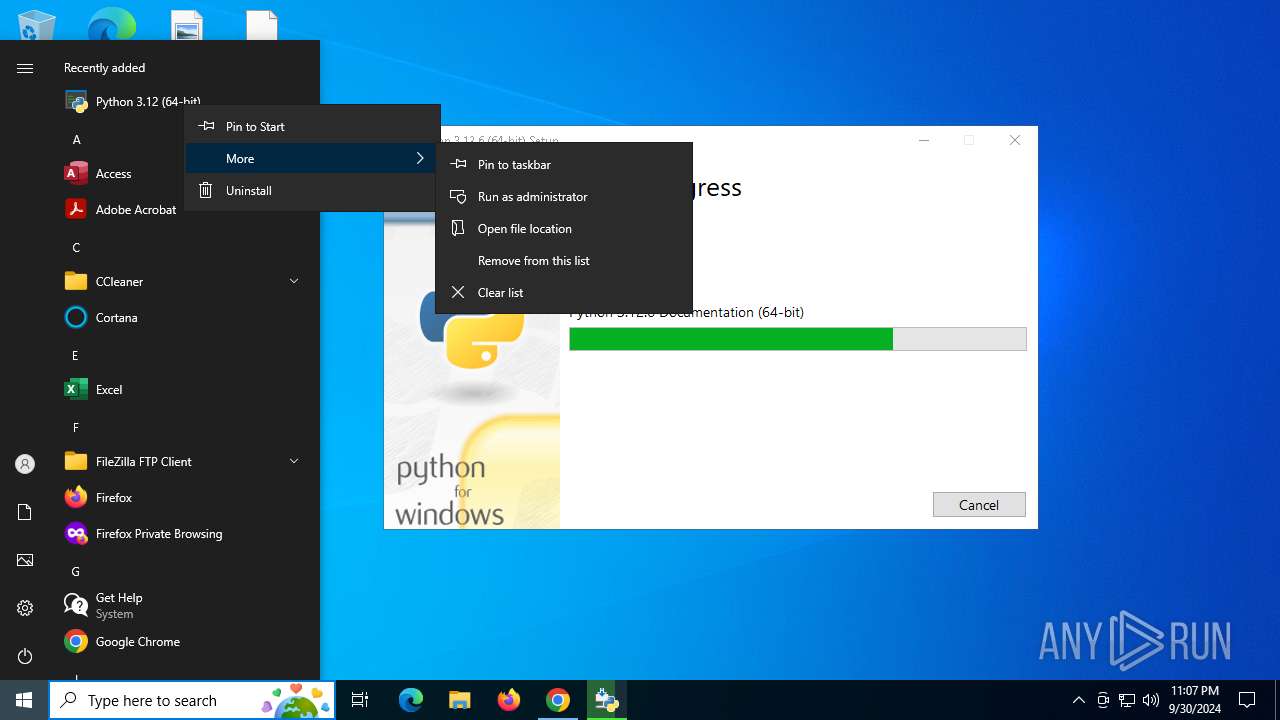
Task: Launch Google Chrome from the app list
Action: pos(184,642)
